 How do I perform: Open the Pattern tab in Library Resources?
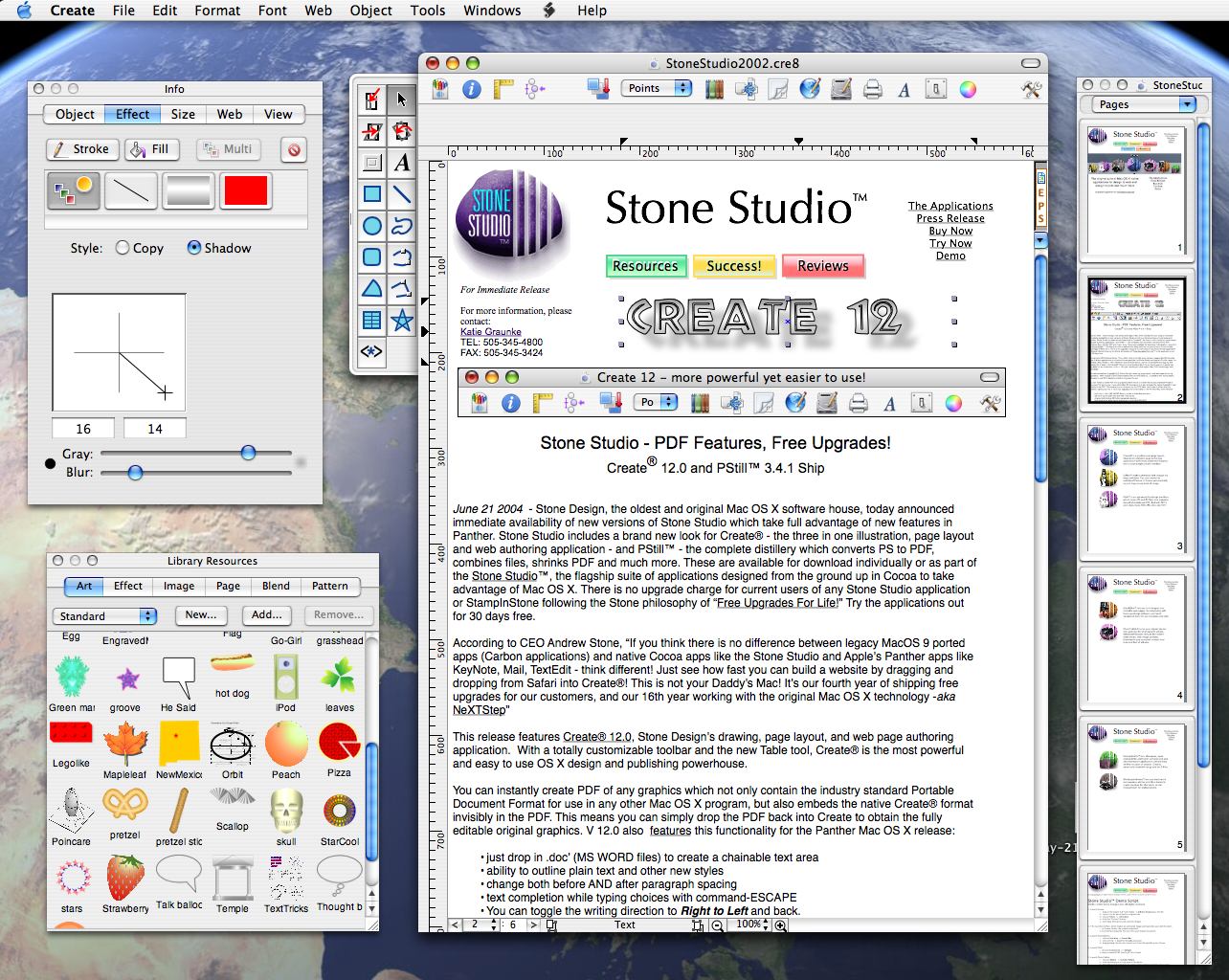(330, 586)
